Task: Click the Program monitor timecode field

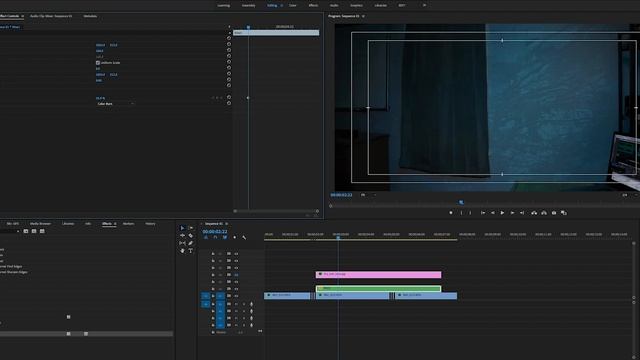Action: point(341,195)
